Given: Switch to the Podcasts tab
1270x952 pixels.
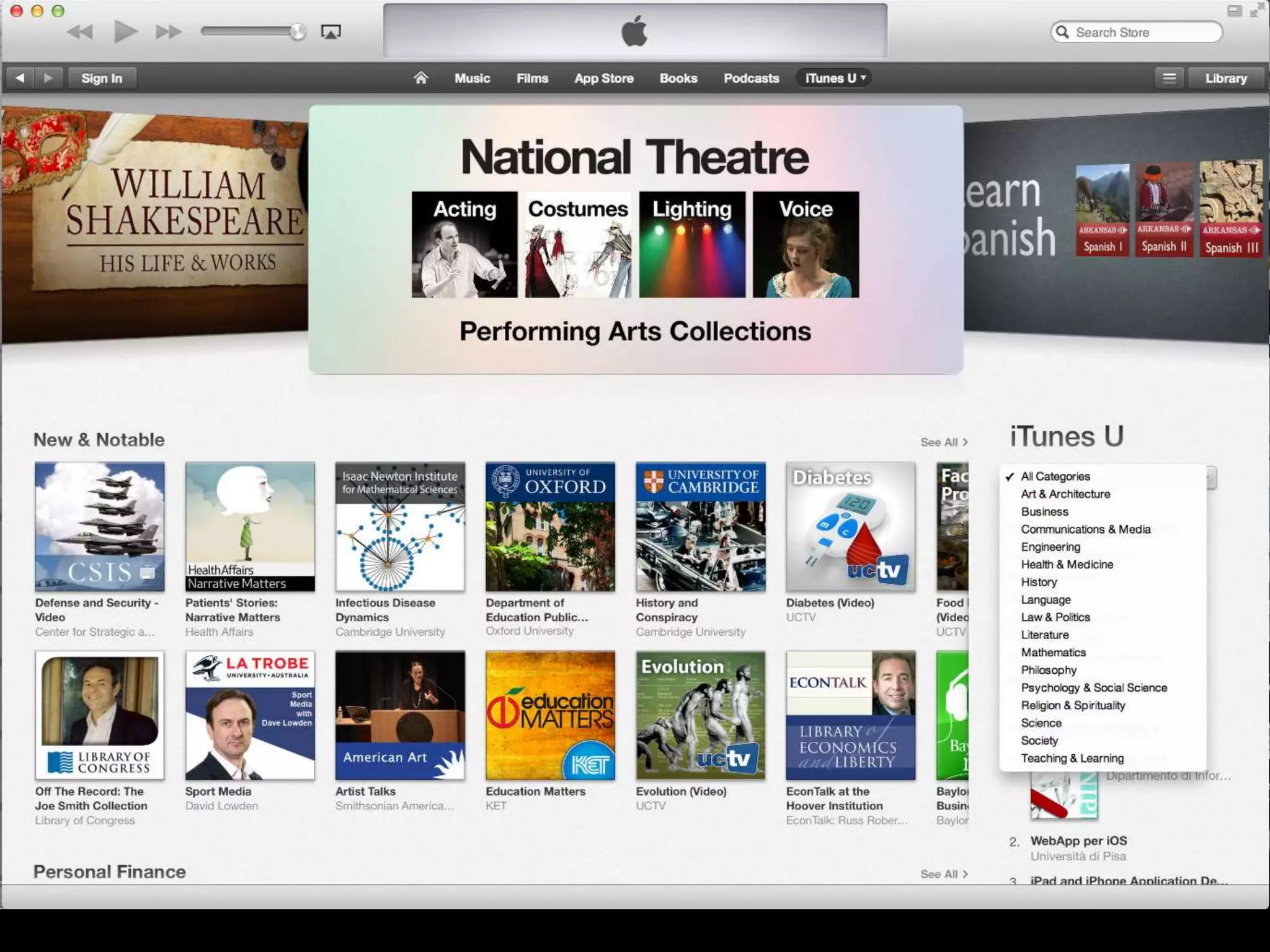Looking at the screenshot, I should pyautogui.click(x=751, y=78).
